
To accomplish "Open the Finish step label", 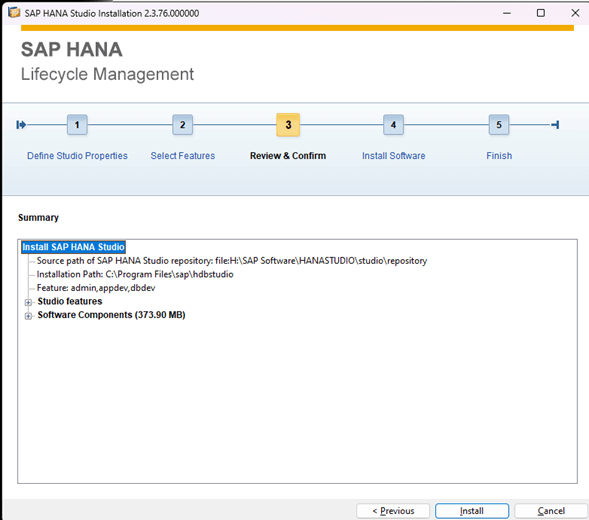I will point(499,156).
